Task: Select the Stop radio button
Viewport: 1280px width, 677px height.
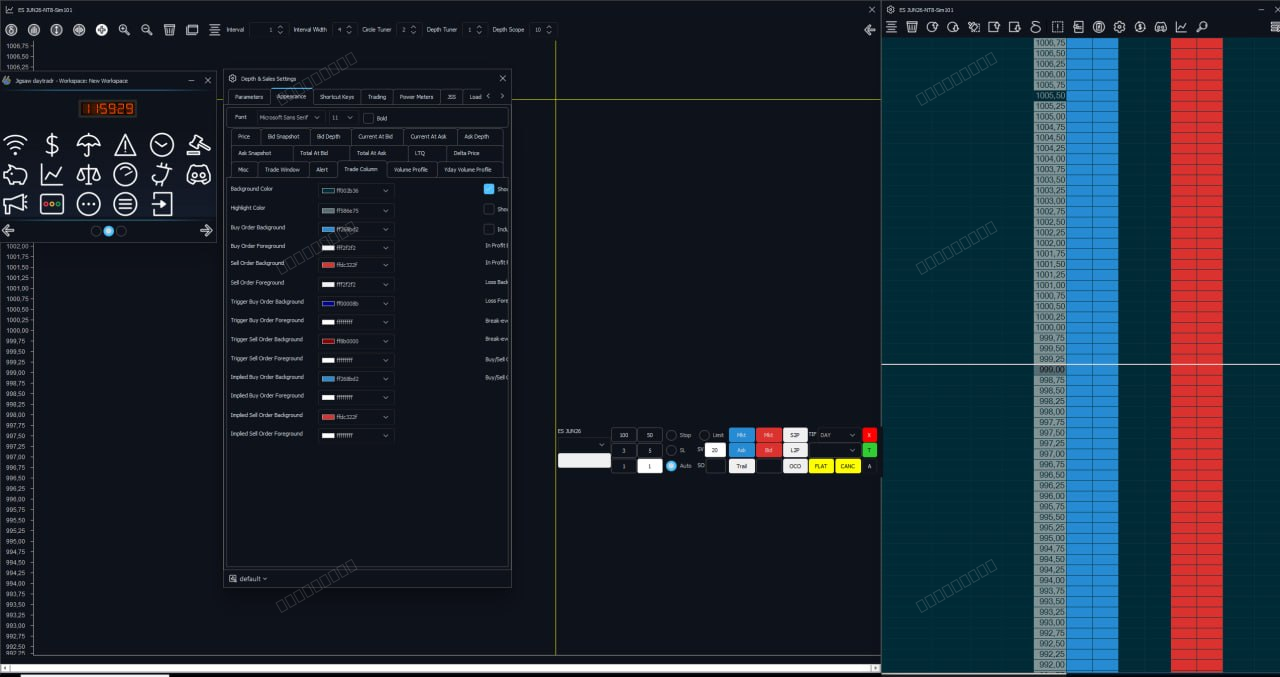Action: coord(671,435)
